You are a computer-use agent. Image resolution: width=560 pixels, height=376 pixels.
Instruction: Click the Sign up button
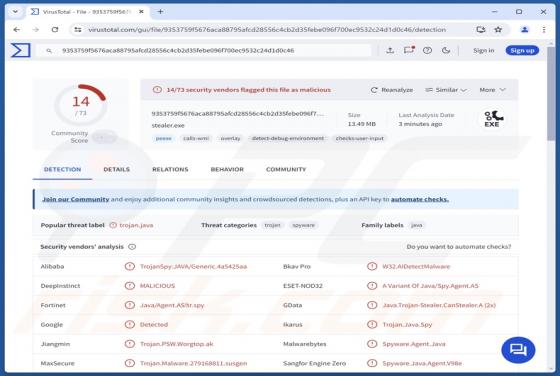pos(522,50)
